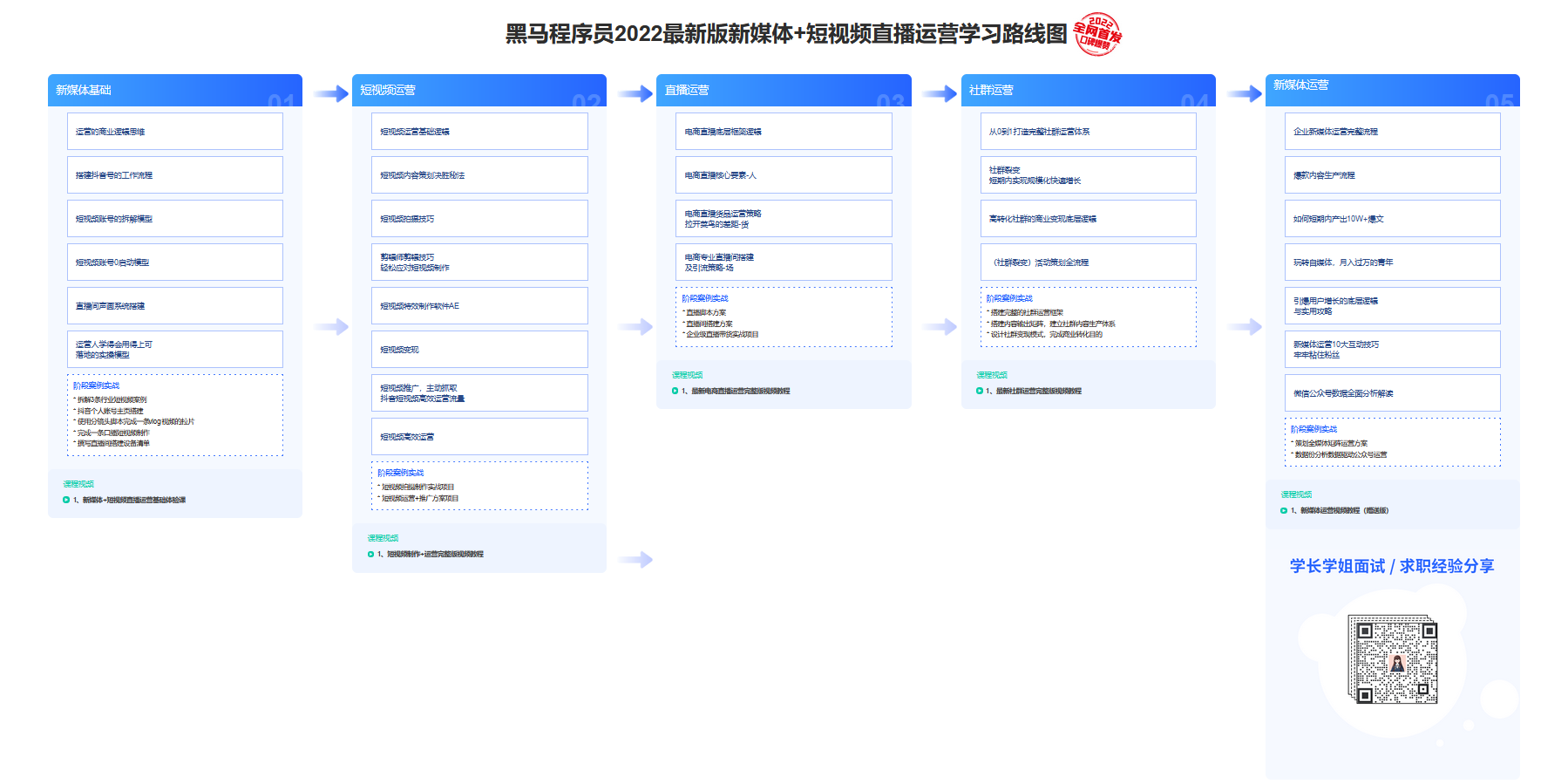Click the 企业新媒体运营完整流程 topic box
1568x784 pixels.
[x=1392, y=132]
